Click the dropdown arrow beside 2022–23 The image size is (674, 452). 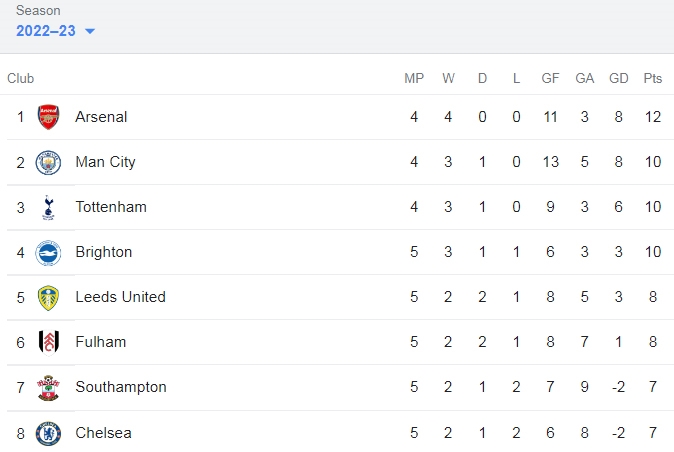pyautogui.click(x=90, y=31)
